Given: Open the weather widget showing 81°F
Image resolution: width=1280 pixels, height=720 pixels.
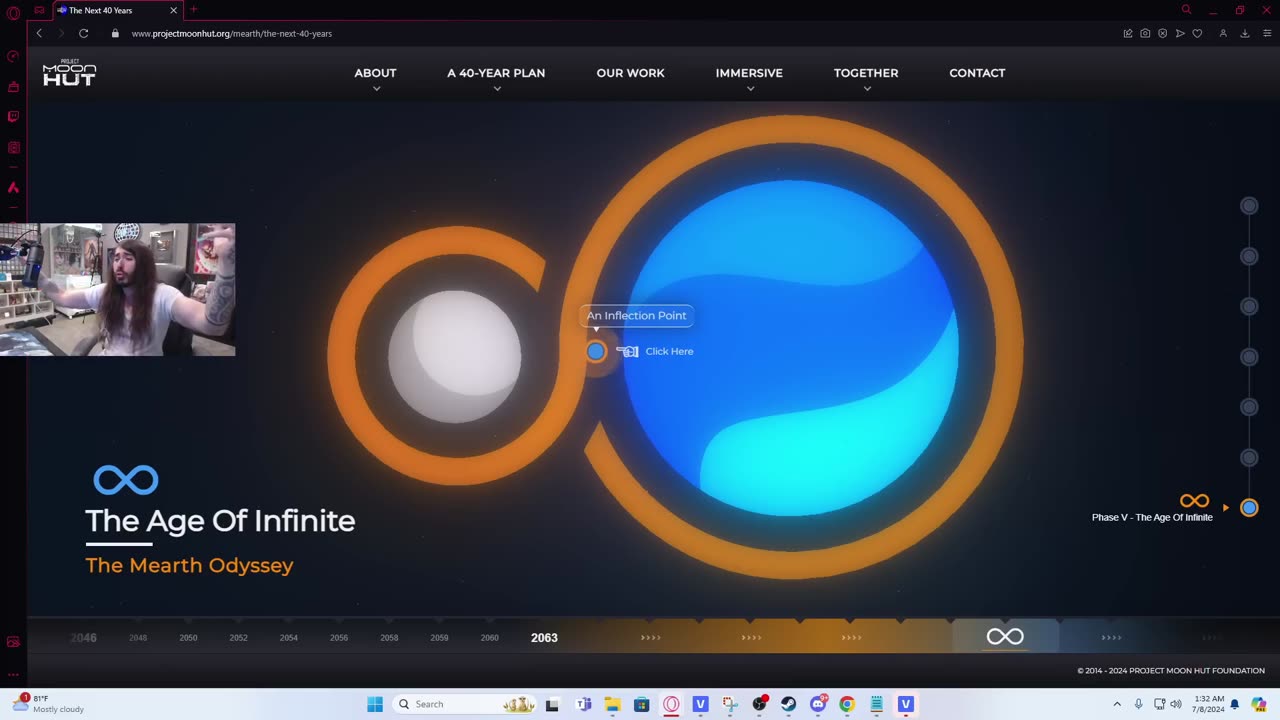Looking at the screenshot, I should pos(50,704).
